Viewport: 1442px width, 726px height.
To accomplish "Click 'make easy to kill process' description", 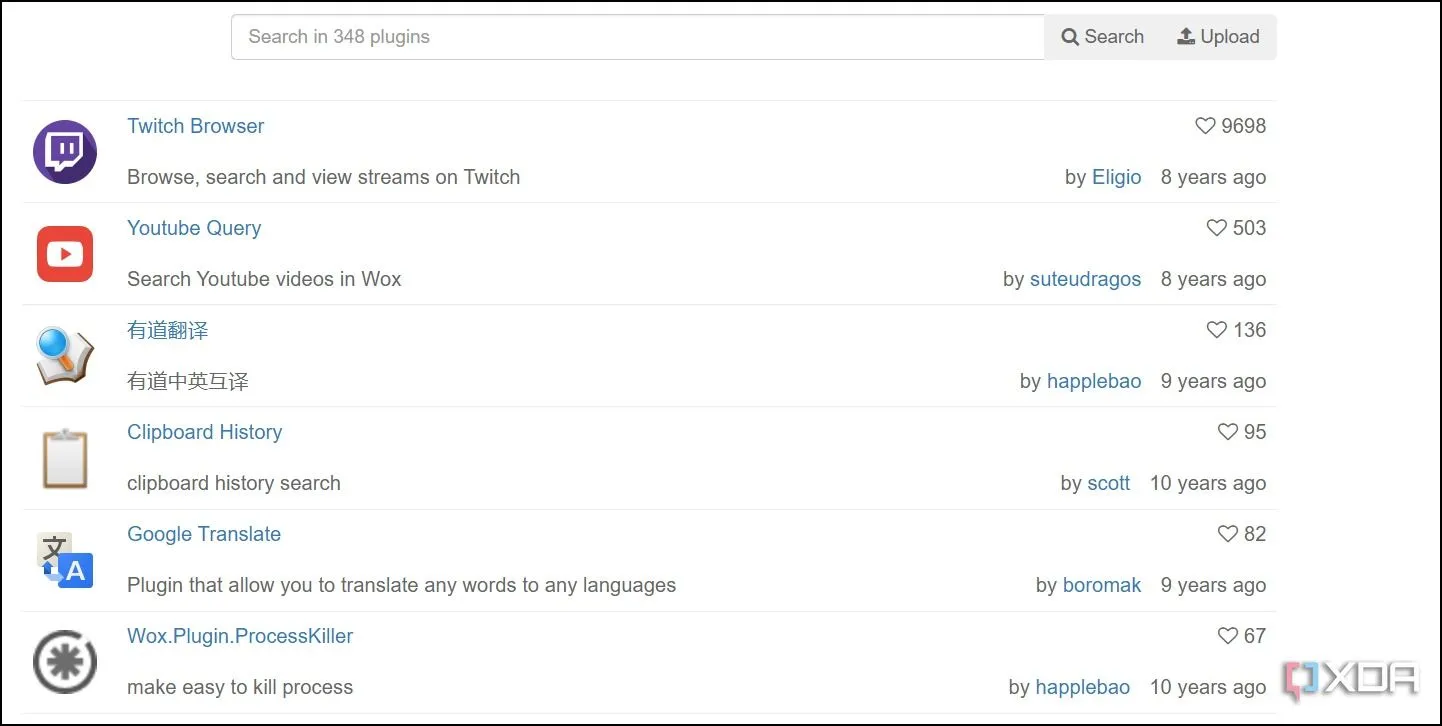I will [240, 687].
